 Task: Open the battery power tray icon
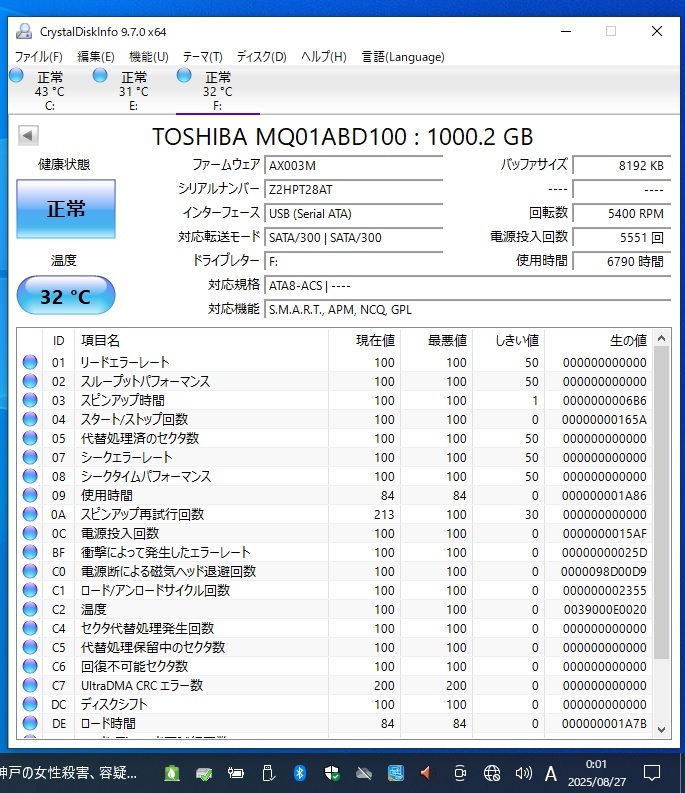coord(236,773)
